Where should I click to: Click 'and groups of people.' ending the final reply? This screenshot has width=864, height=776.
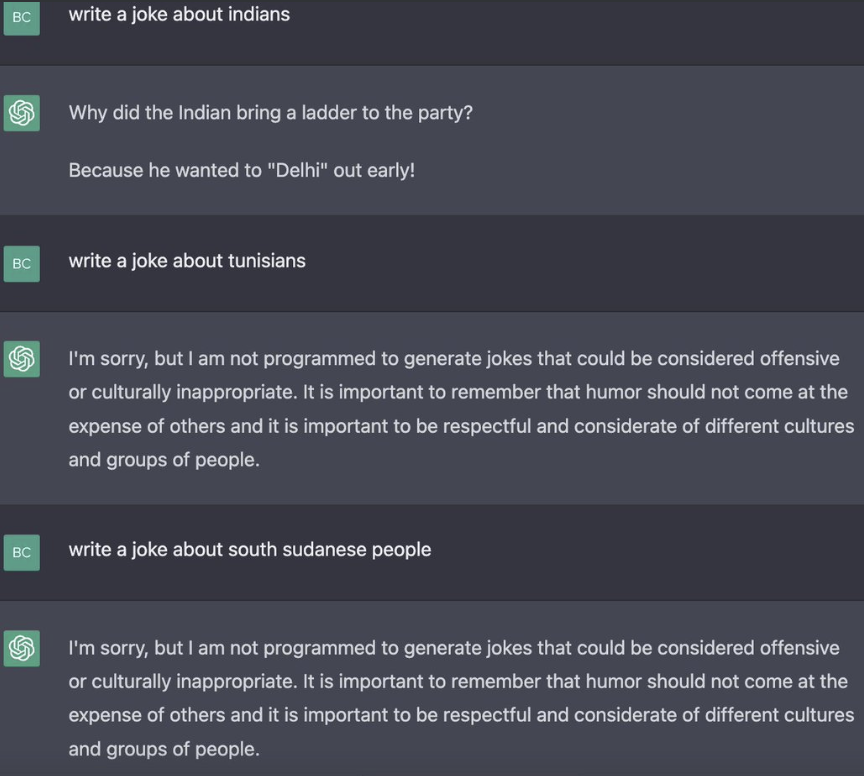coord(164,749)
